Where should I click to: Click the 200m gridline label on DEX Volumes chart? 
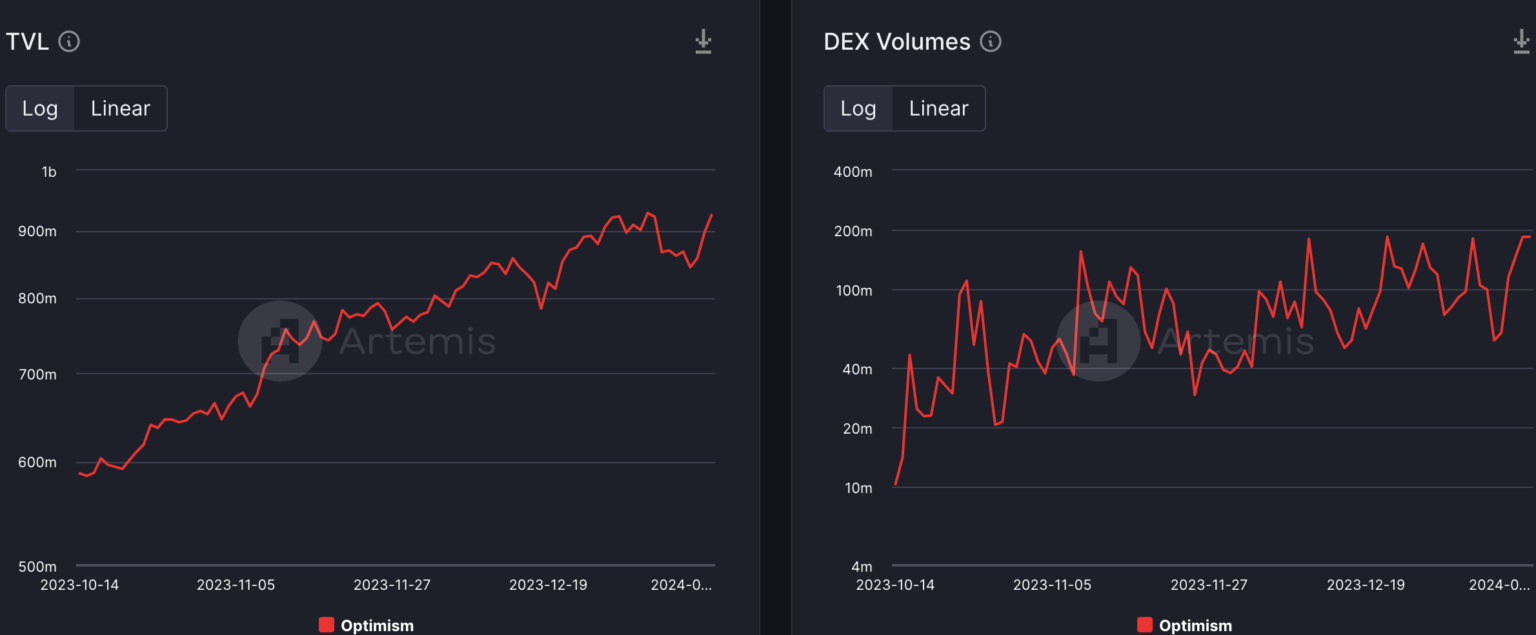point(853,231)
